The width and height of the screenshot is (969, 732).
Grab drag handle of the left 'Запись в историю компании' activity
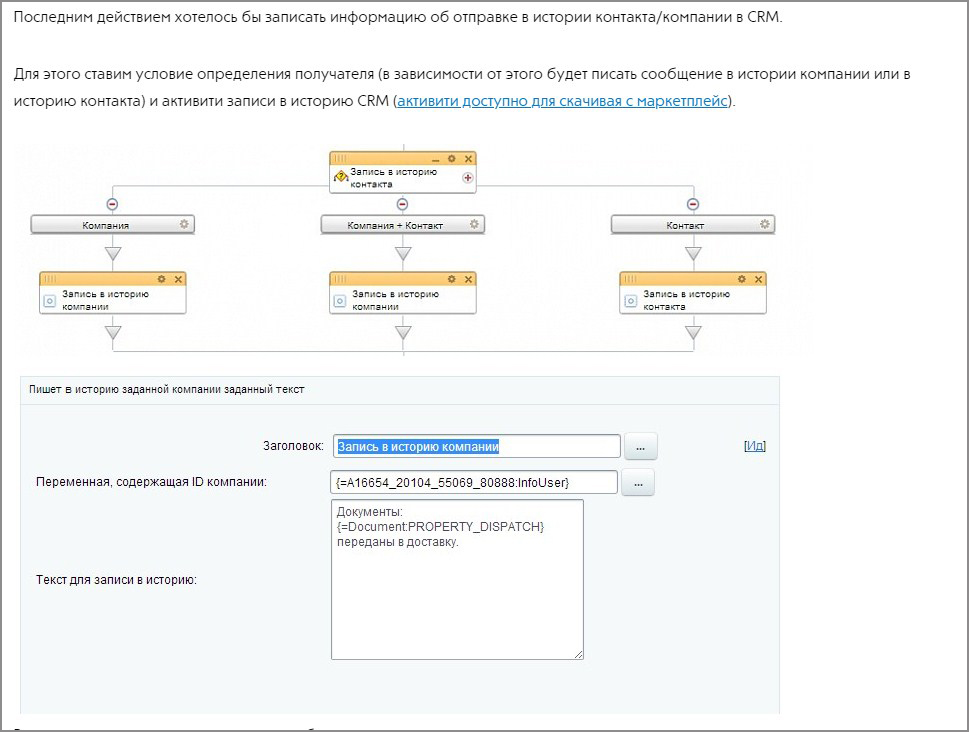click(x=50, y=279)
